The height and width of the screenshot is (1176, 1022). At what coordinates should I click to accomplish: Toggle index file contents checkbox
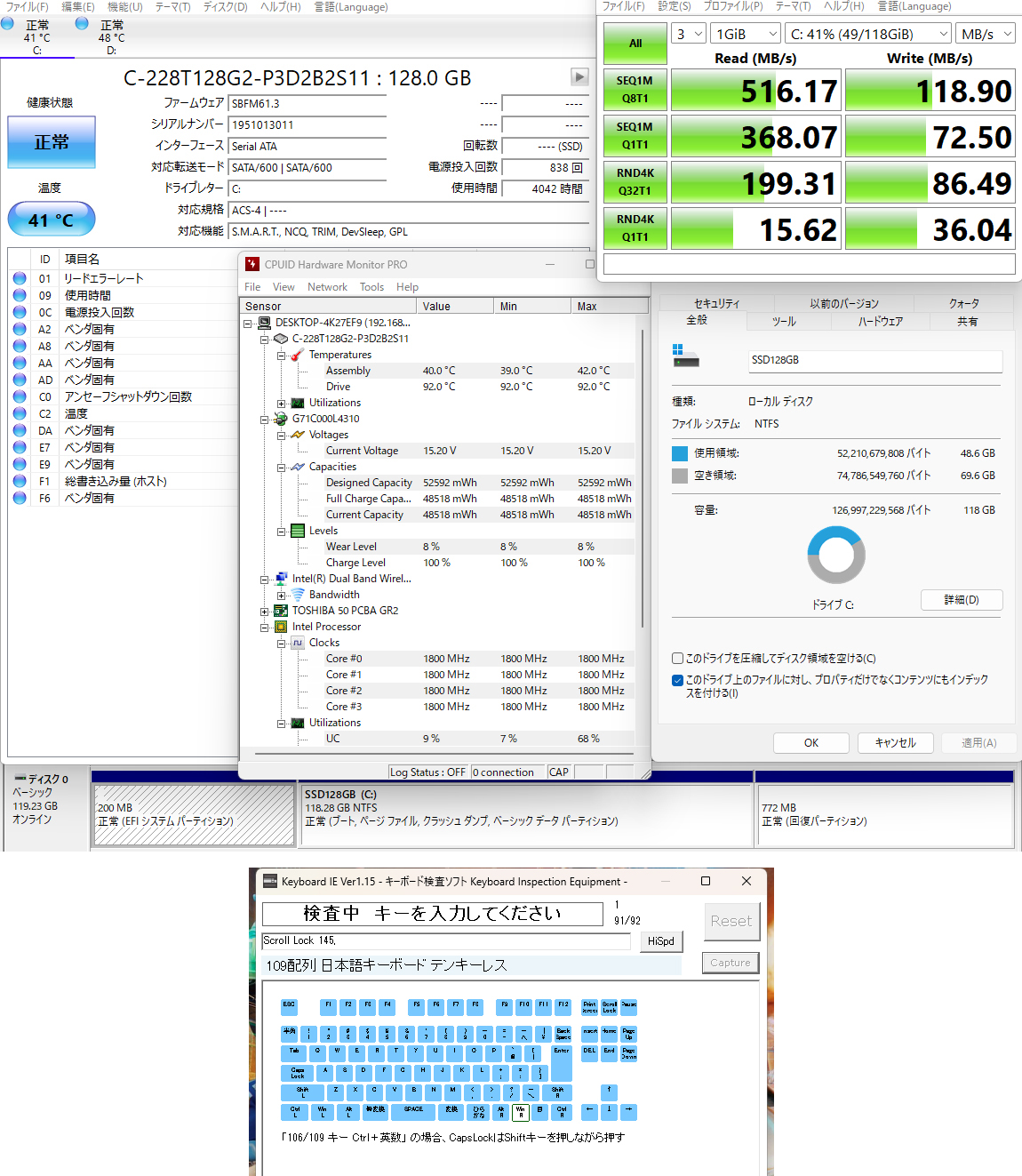[677, 680]
